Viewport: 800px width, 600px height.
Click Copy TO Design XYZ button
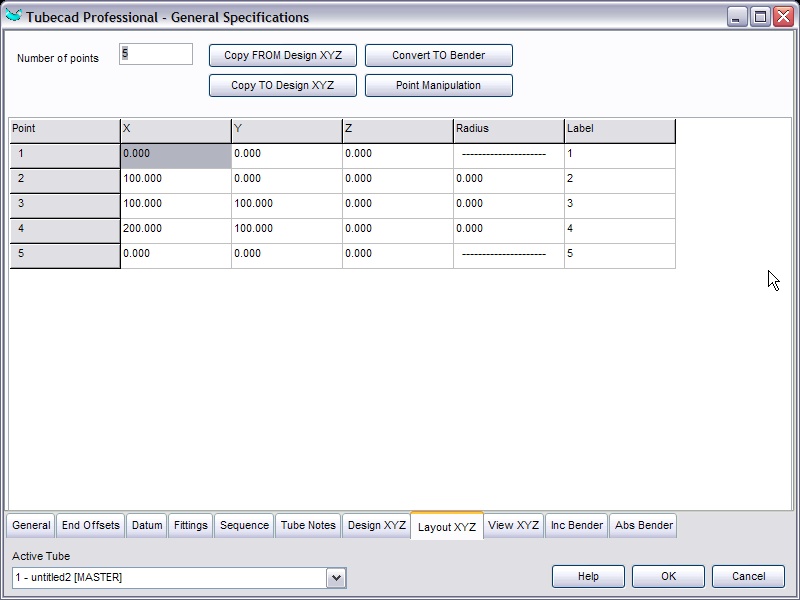coord(282,85)
